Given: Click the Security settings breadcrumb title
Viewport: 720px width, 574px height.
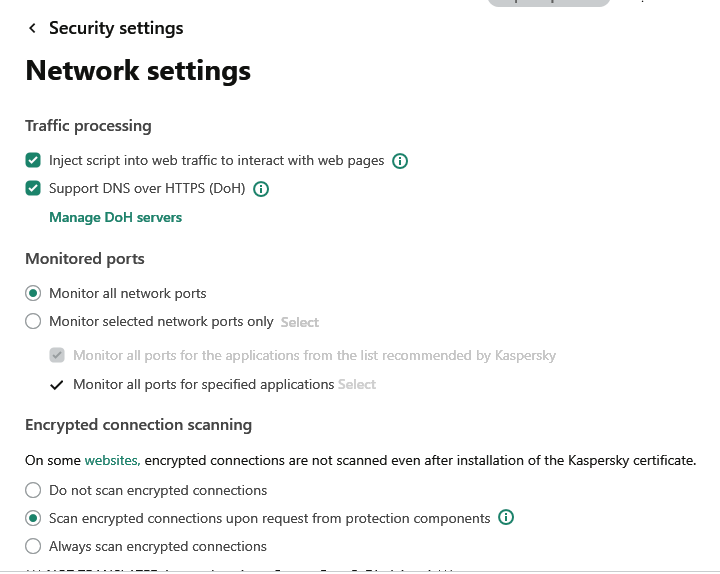Looking at the screenshot, I should click(116, 28).
